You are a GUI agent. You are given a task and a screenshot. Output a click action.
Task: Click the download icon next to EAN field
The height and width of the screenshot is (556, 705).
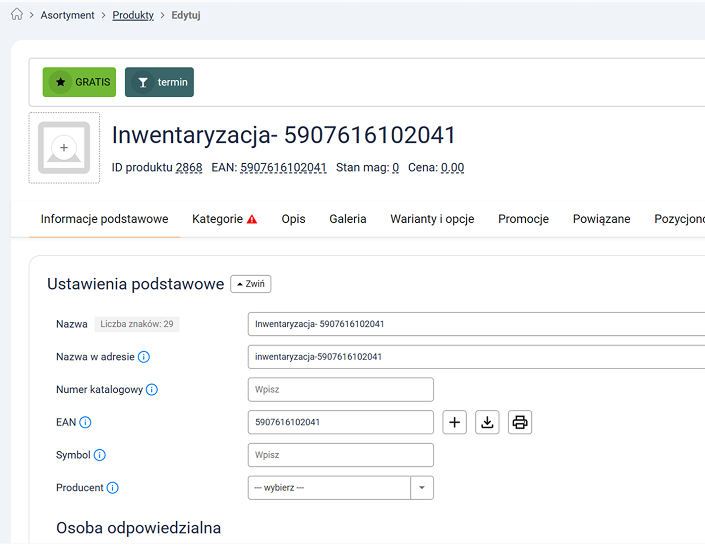[487, 422]
